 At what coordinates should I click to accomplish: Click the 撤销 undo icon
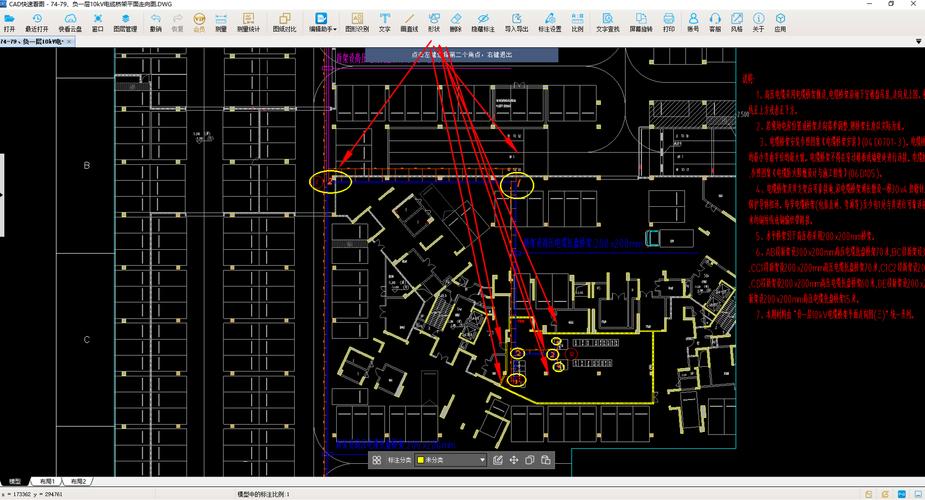[x=156, y=22]
